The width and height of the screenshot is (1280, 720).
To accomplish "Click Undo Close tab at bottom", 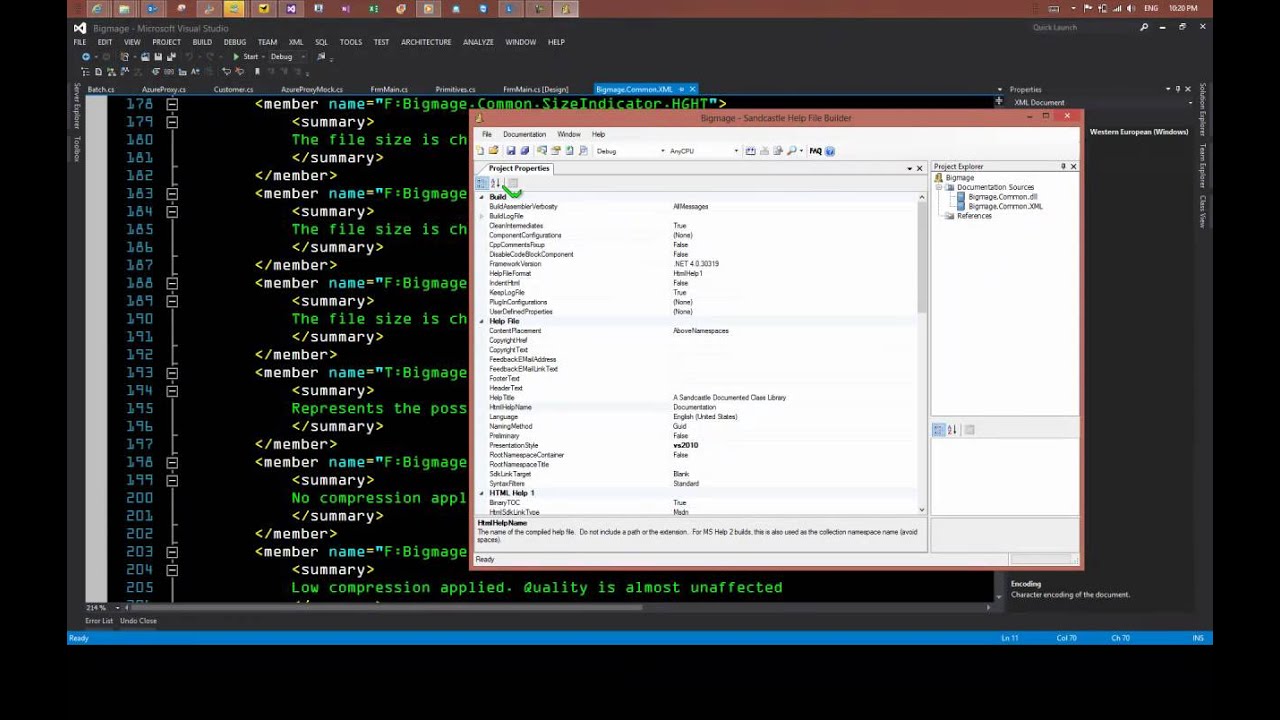I will (x=138, y=621).
